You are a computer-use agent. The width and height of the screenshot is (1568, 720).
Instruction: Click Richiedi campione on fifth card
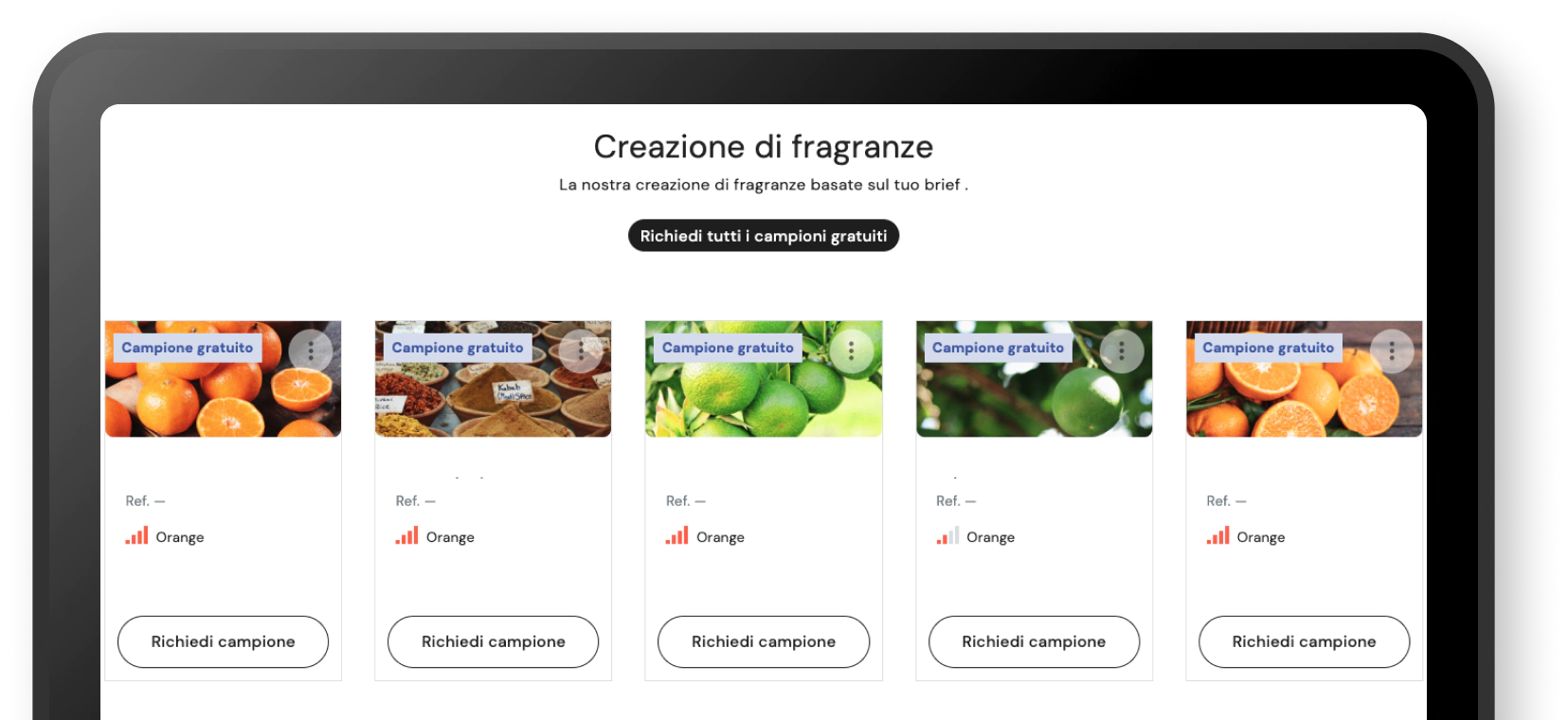(x=1304, y=641)
